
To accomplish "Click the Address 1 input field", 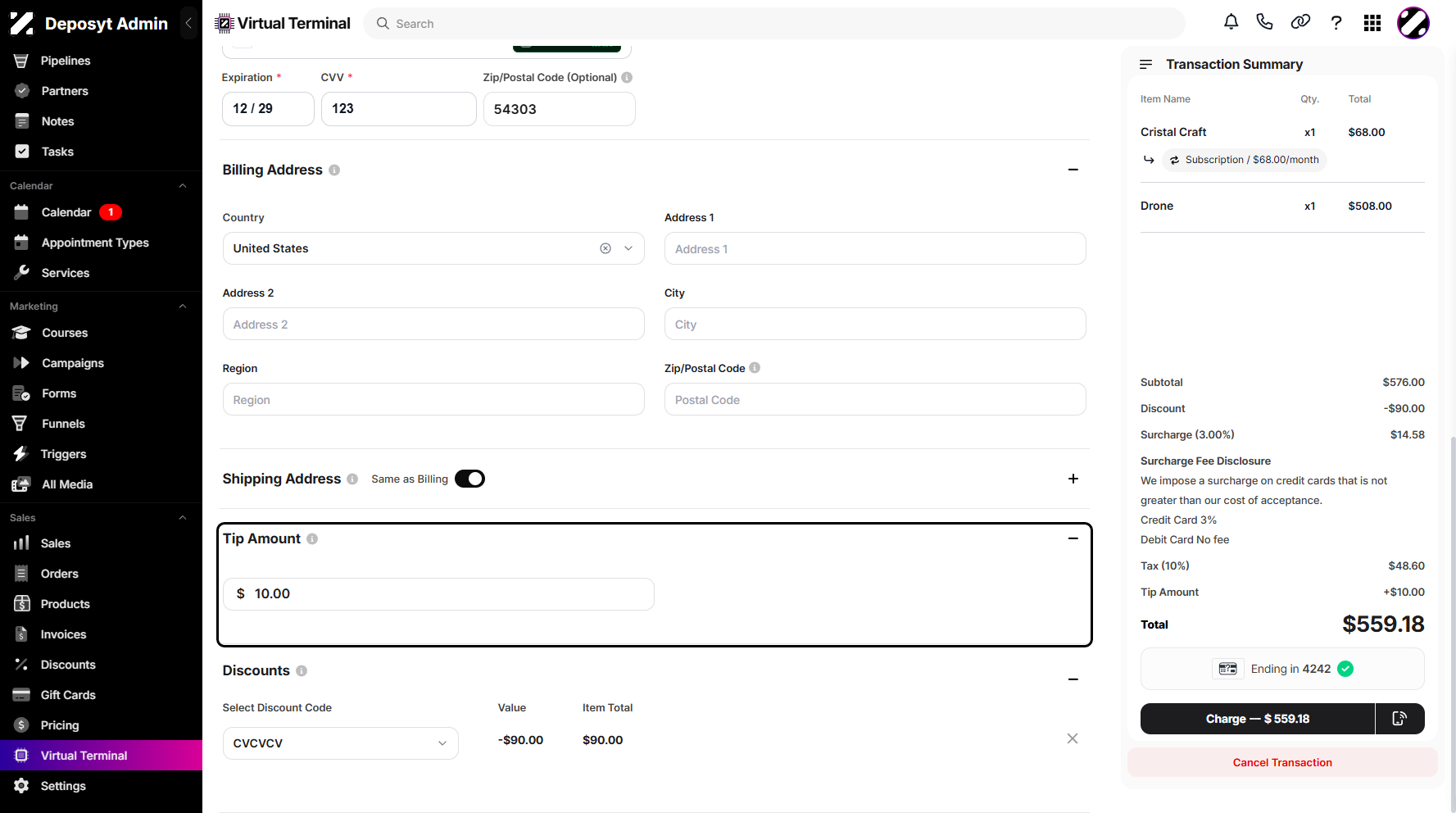I will coord(875,248).
